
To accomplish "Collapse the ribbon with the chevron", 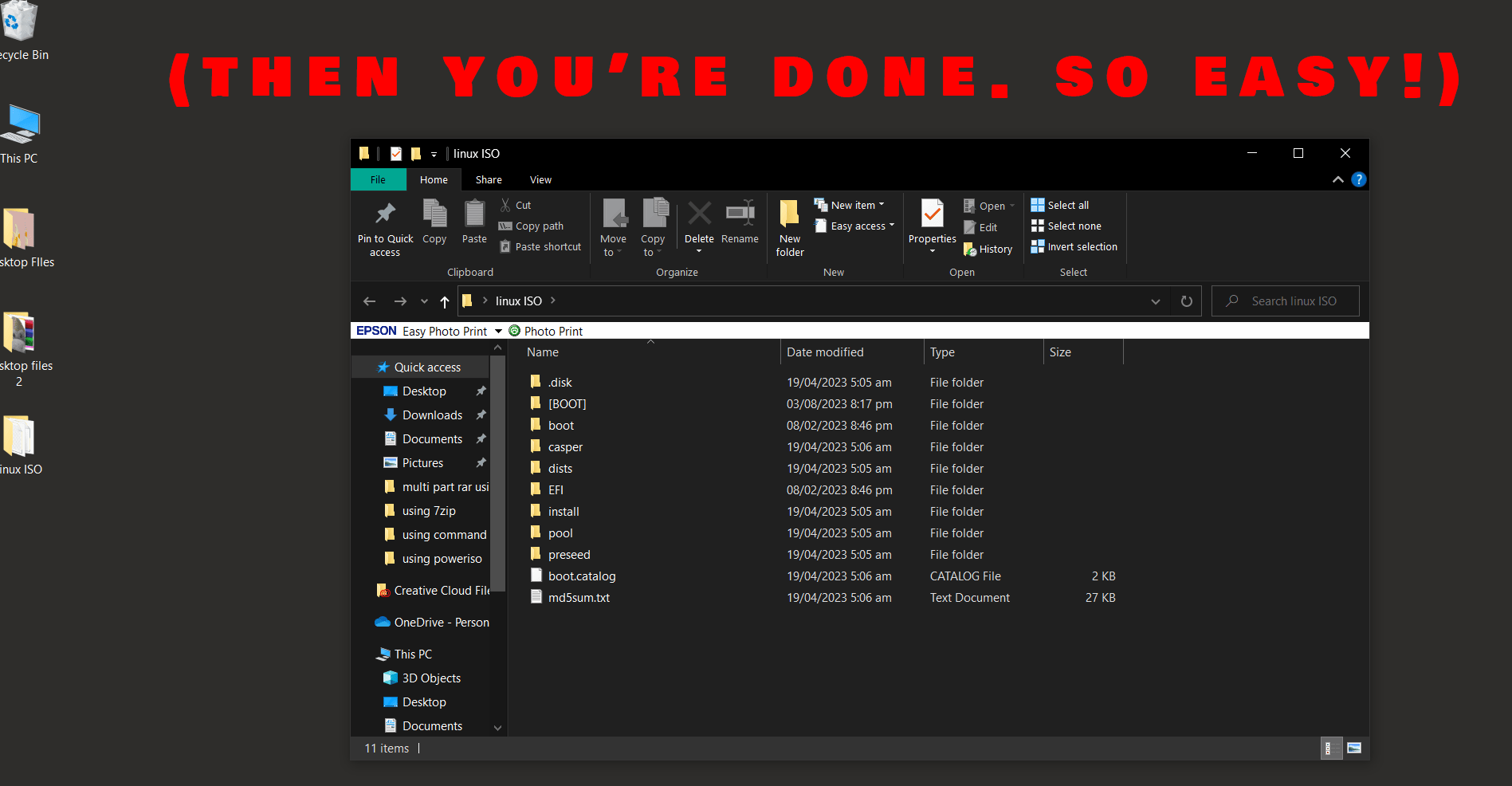I will click(x=1338, y=179).
